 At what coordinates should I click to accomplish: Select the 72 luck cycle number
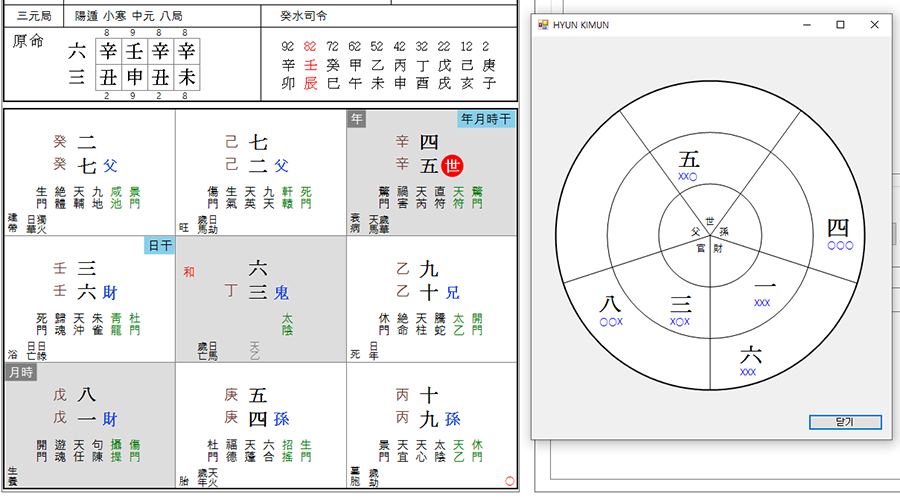click(x=332, y=47)
